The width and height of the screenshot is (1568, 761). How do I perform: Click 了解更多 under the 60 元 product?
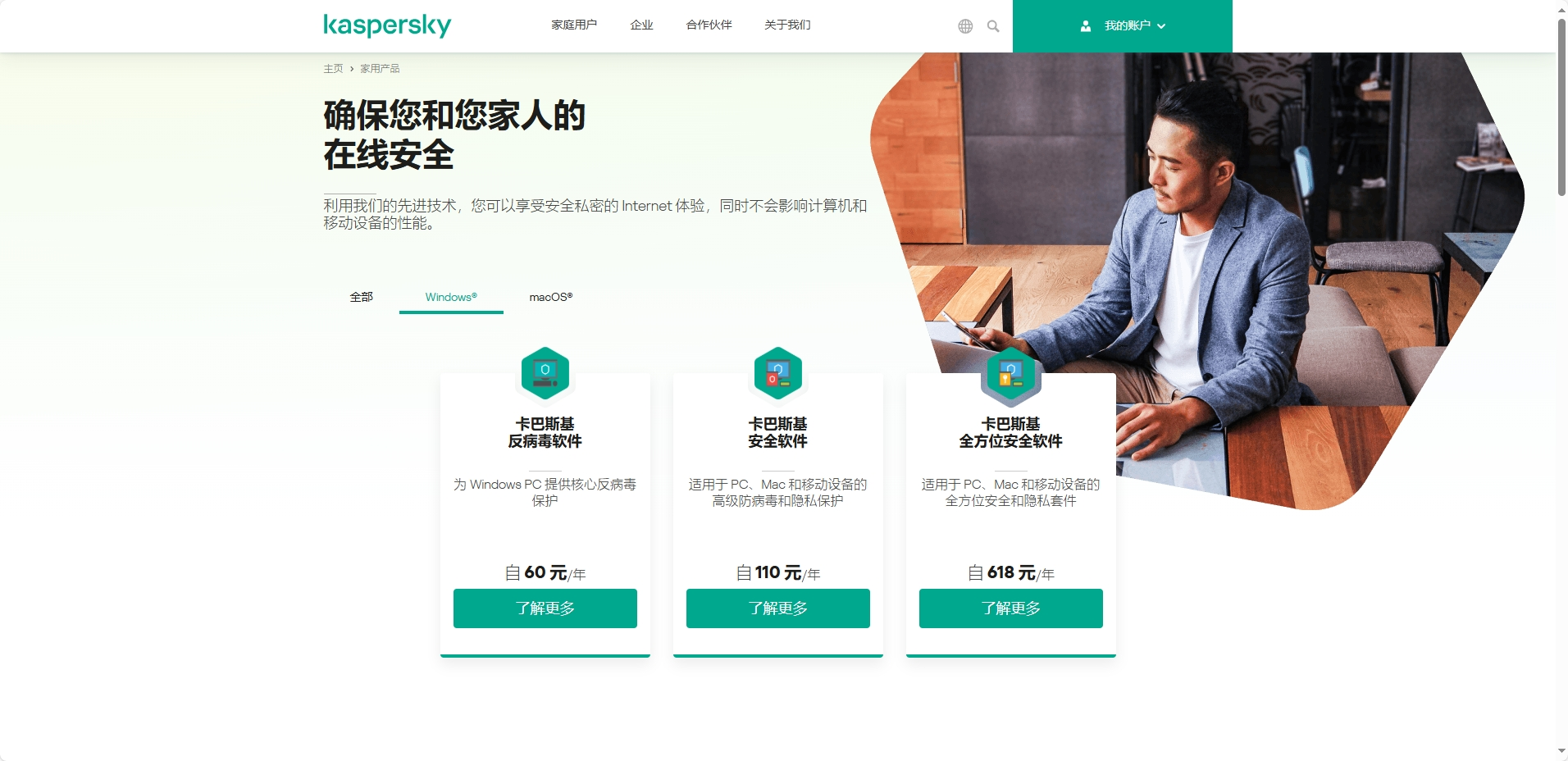pyautogui.click(x=545, y=608)
